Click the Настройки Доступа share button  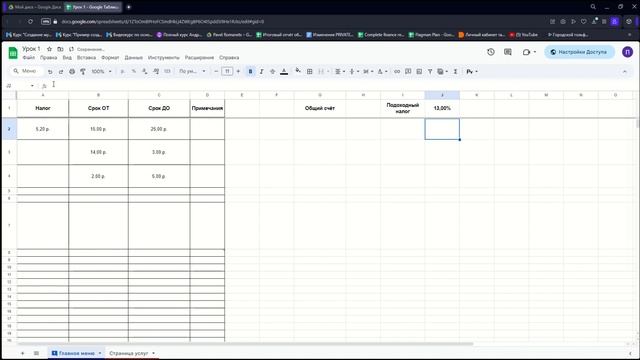point(579,52)
